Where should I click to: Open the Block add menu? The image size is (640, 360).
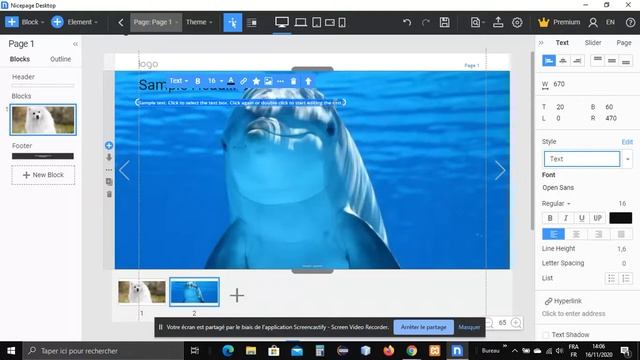24,22
